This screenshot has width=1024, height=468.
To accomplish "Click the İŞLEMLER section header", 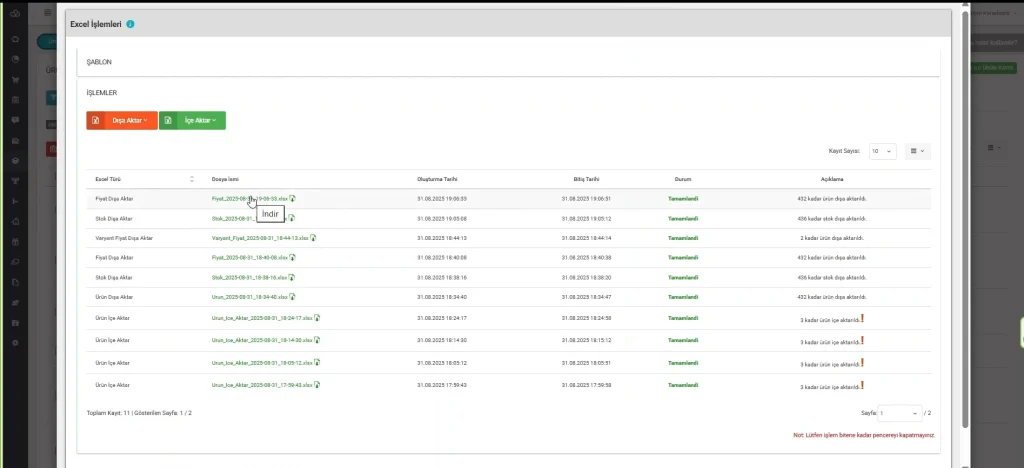I will [x=102, y=93].
